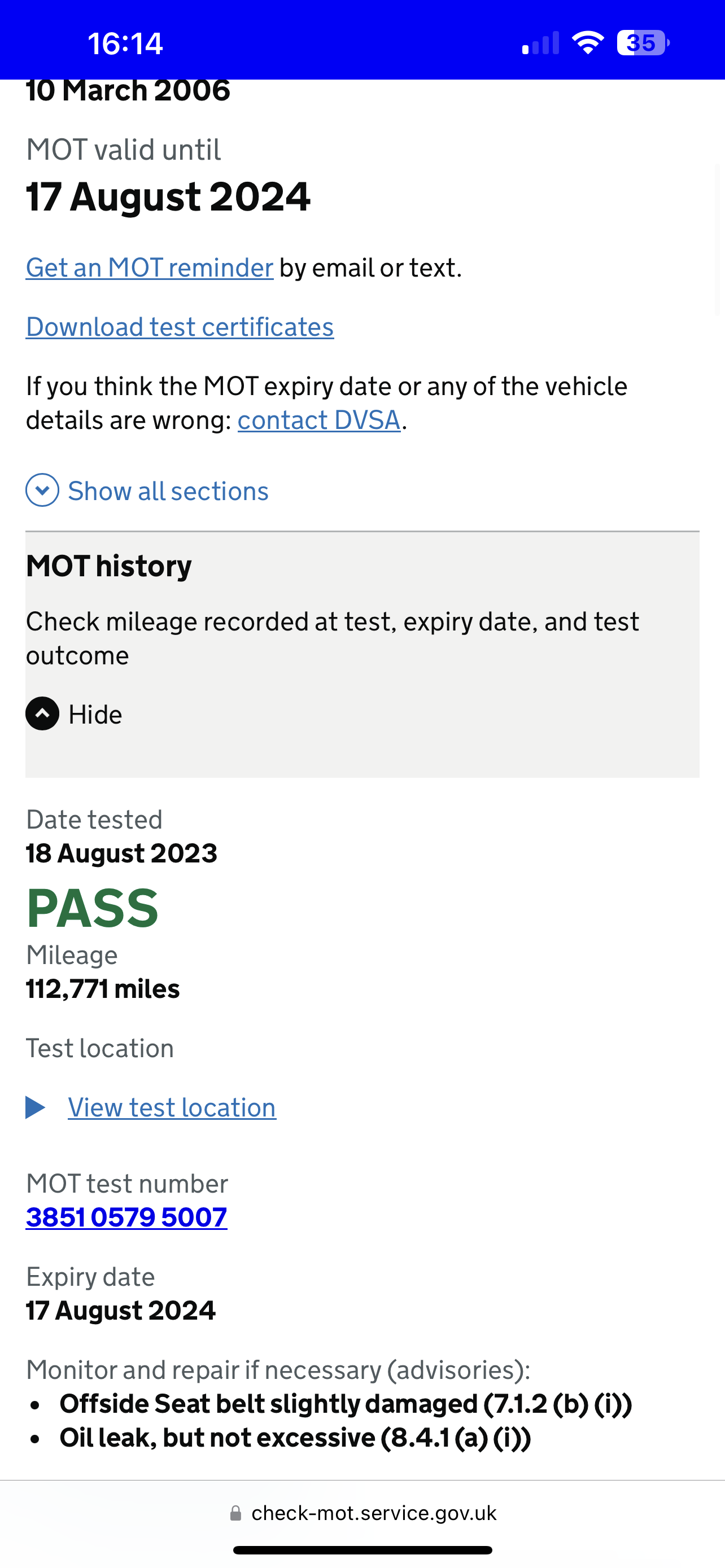Open the Get an MOT reminder link
The image size is (725, 1568).
coord(150,268)
